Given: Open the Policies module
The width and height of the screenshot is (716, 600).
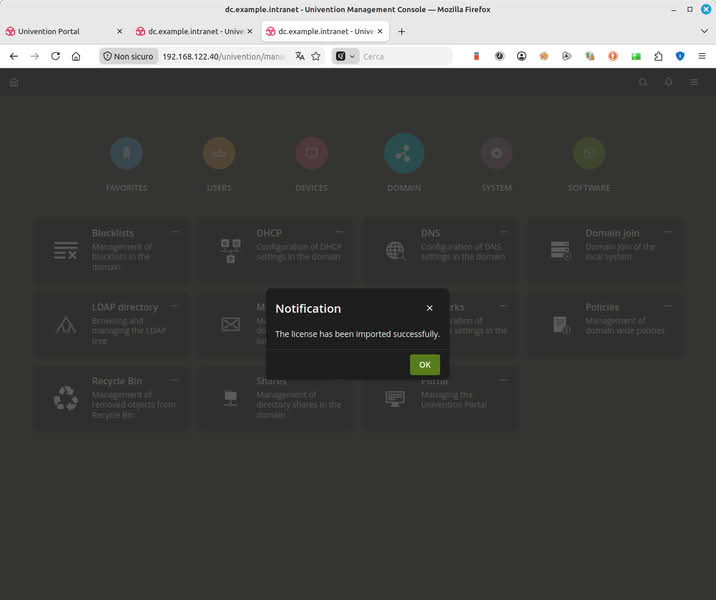Looking at the screenshot, I should tap(605, 324).
